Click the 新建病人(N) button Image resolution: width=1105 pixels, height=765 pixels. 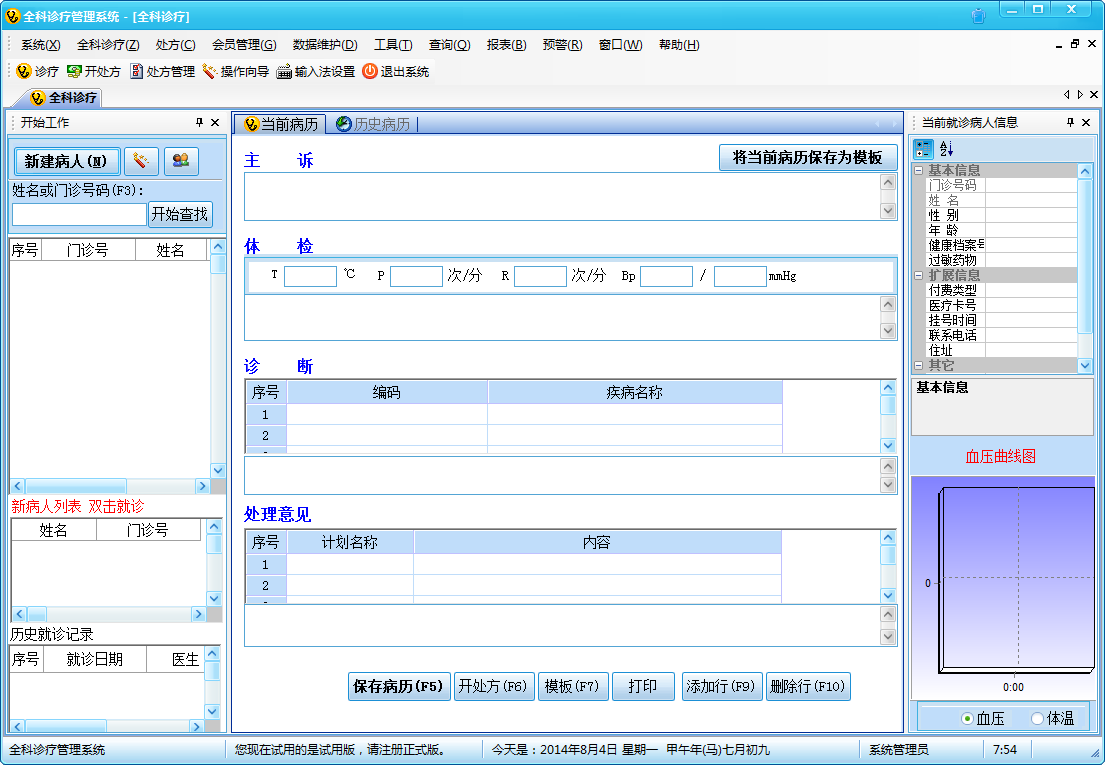point(67,161)
